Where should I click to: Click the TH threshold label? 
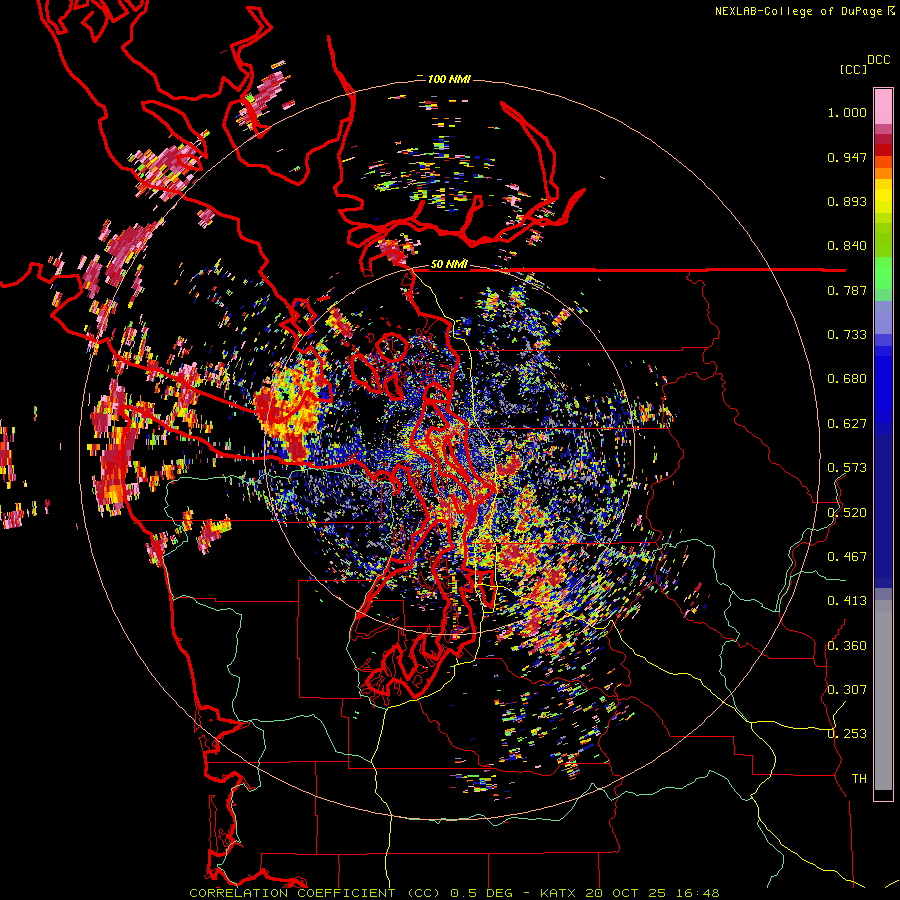[859, 779]
